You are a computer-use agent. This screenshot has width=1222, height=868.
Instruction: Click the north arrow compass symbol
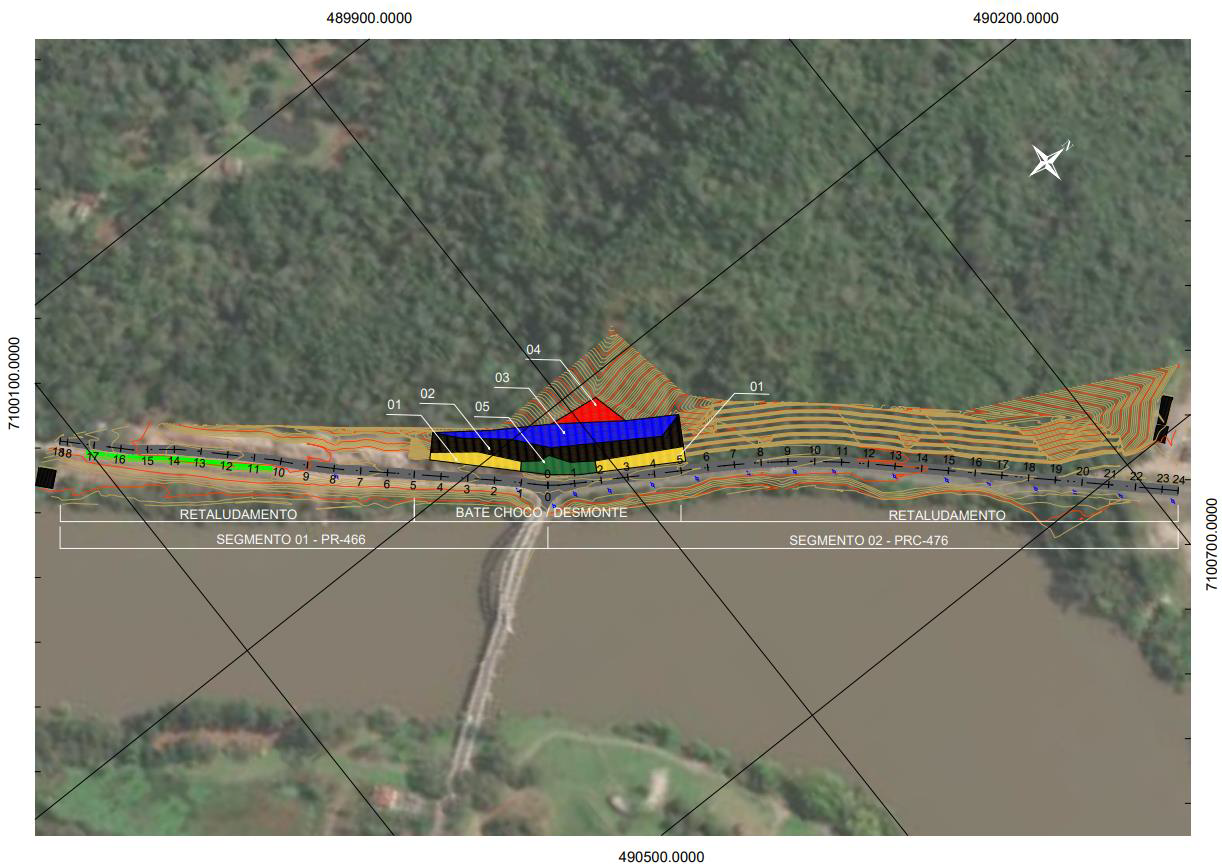1046,161
